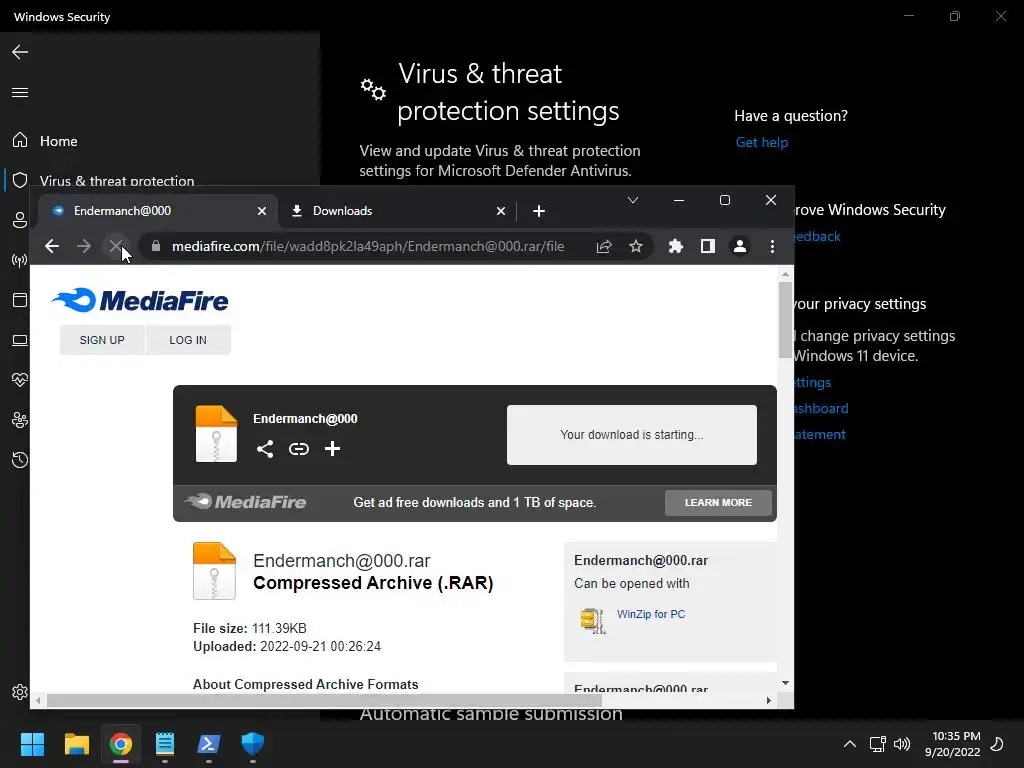Click LOG IN button

[x=188, y=340]
